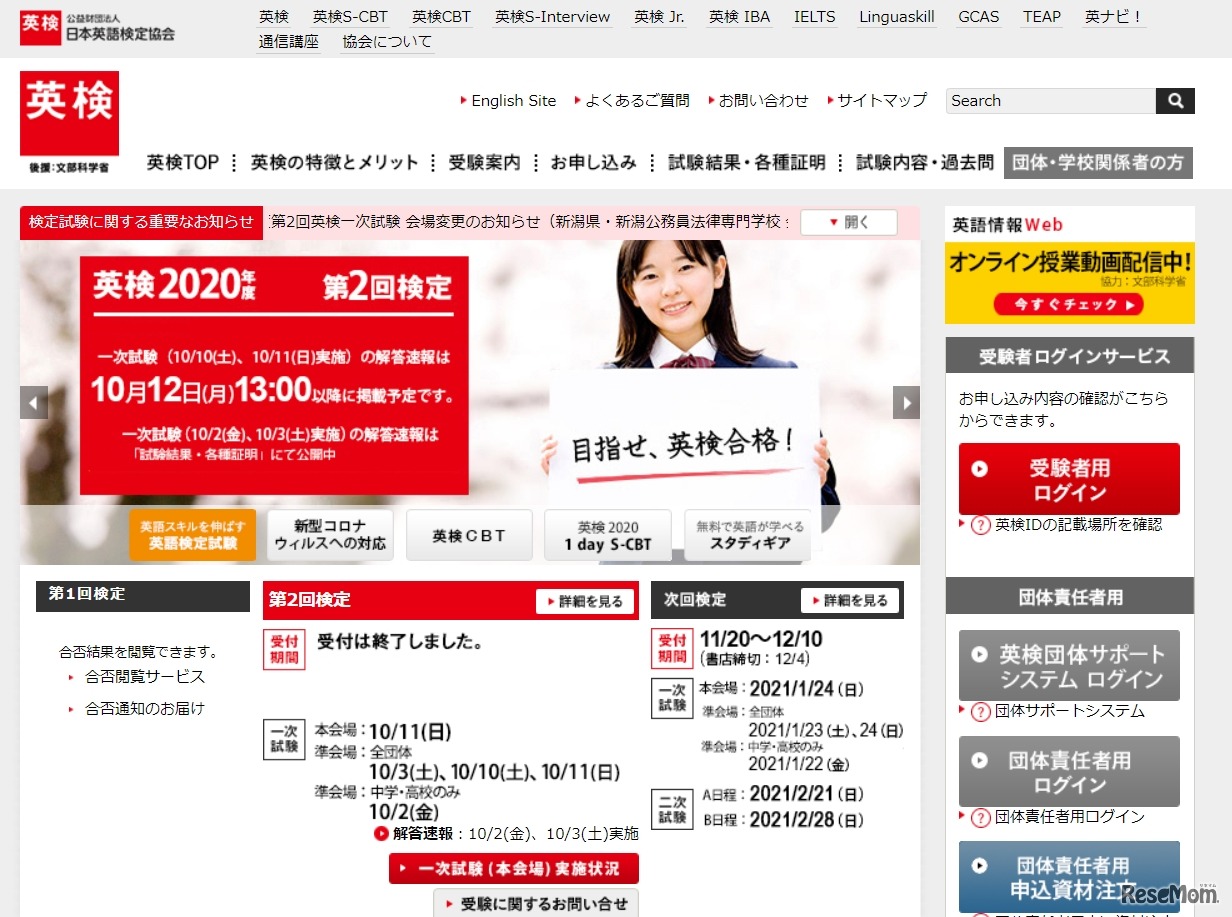Open 通信講座 top link
This screenshot has height=917, width=1232.
[x=288, y=42]
